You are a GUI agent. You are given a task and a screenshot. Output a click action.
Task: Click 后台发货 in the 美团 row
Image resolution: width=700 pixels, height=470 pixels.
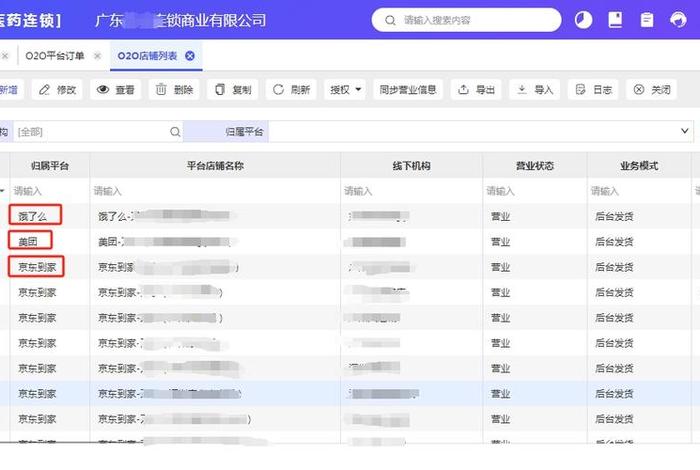point(614,242)
